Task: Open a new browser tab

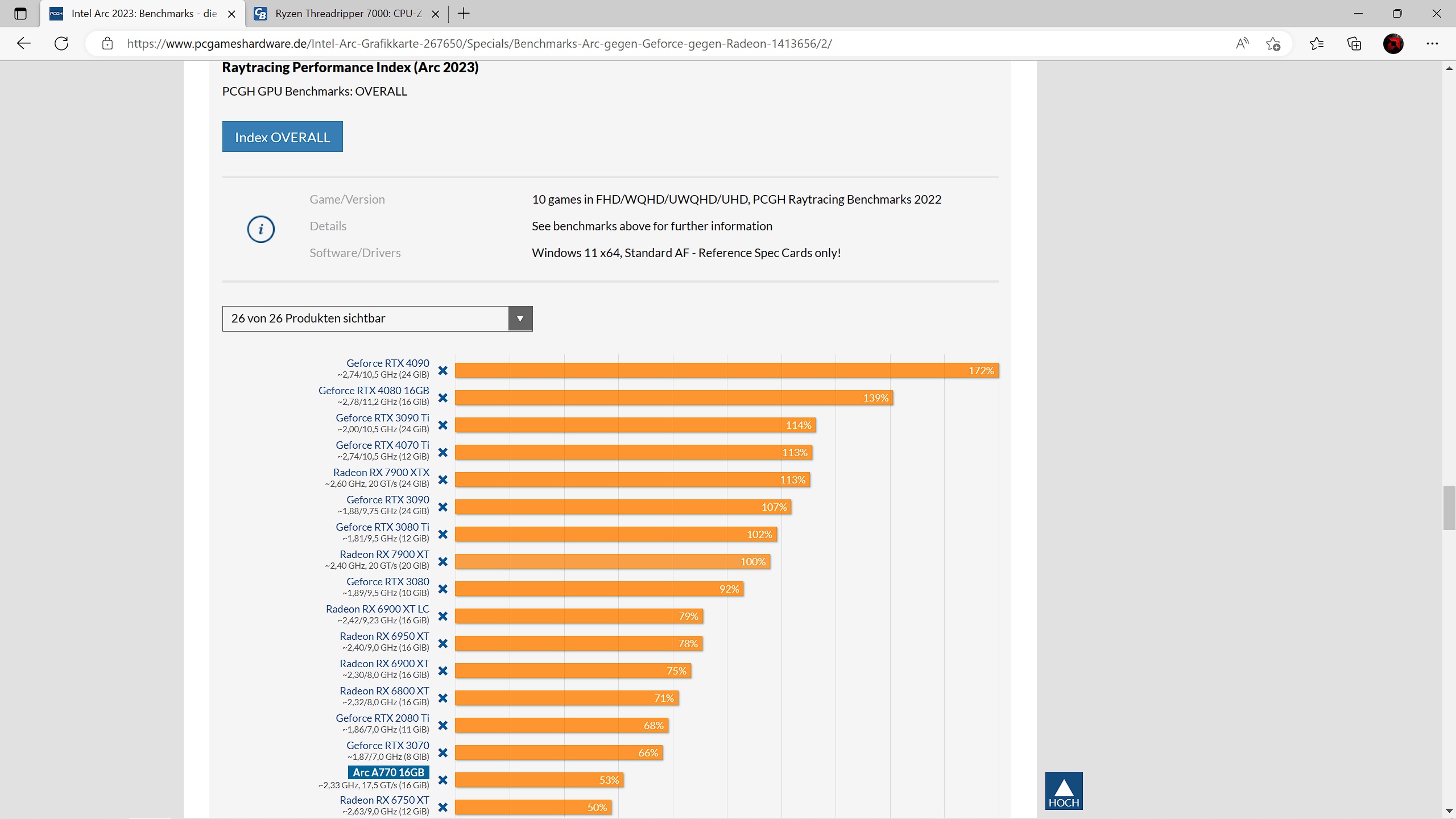Action: coord(464,14)
